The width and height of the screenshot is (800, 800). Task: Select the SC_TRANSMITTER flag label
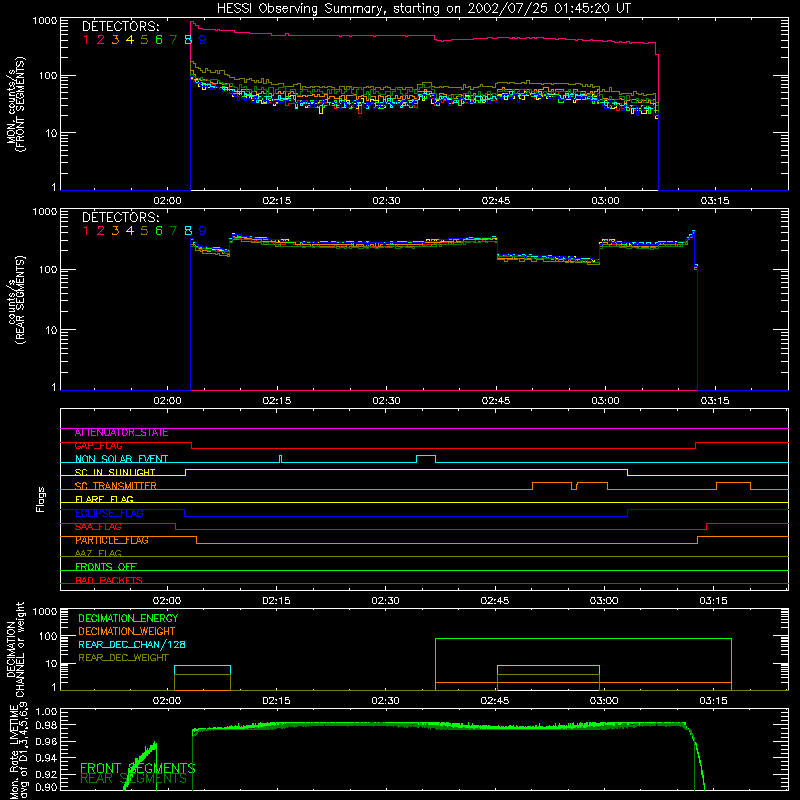[x=115, y=486]
